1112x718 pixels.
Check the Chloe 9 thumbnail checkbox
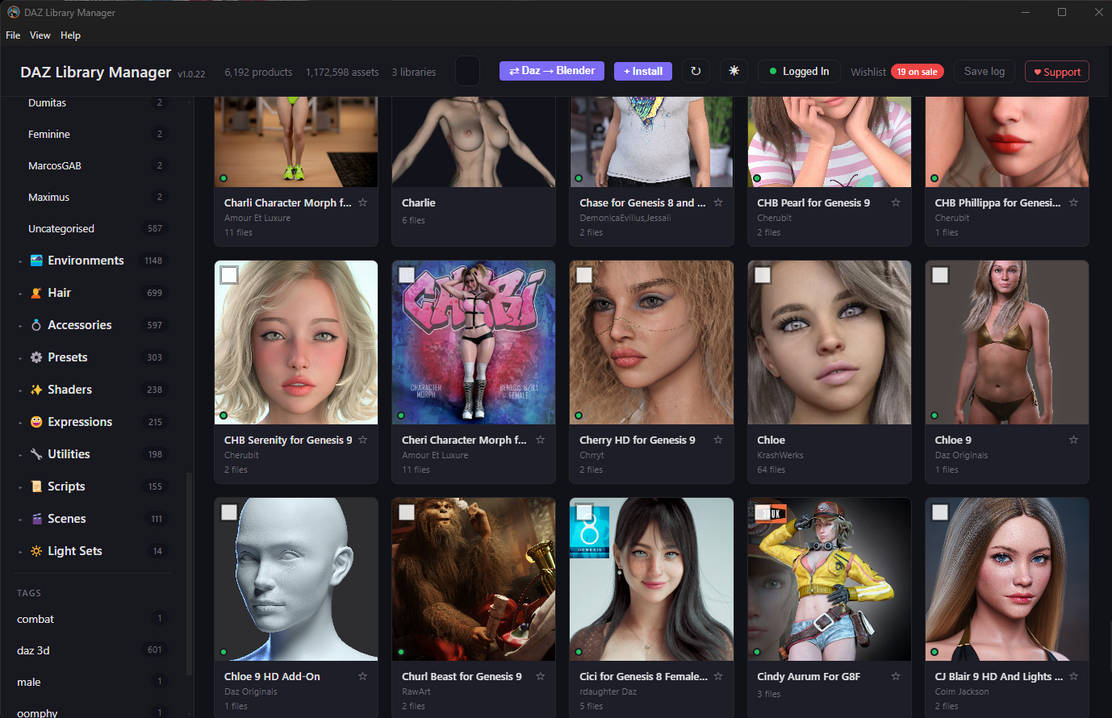coord(940,275)
